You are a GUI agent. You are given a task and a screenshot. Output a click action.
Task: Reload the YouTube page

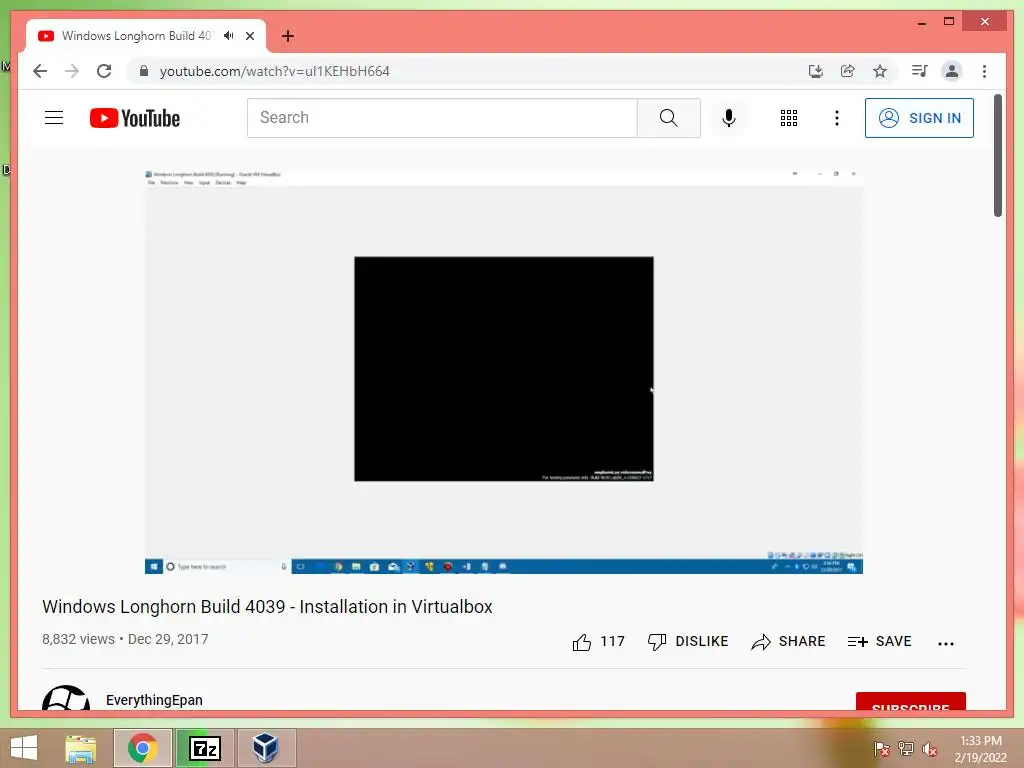coord(104,71)
